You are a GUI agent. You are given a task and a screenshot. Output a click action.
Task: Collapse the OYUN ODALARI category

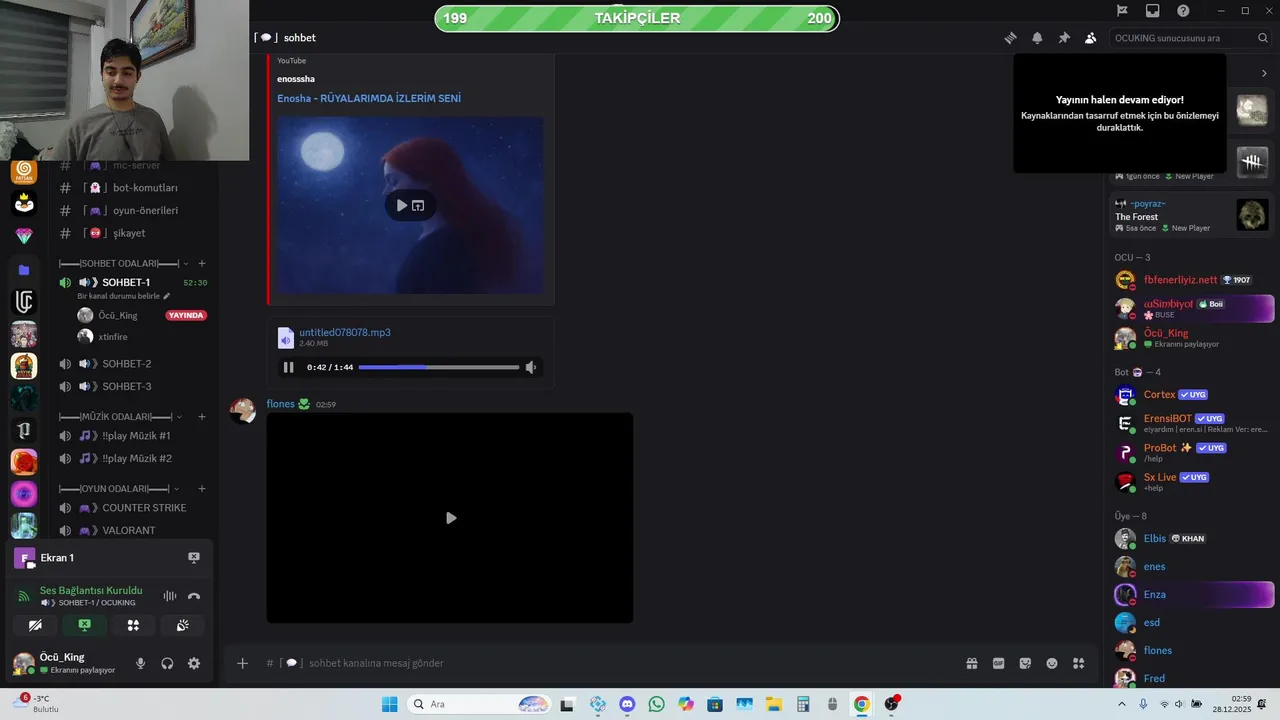[x=119, y=489]
